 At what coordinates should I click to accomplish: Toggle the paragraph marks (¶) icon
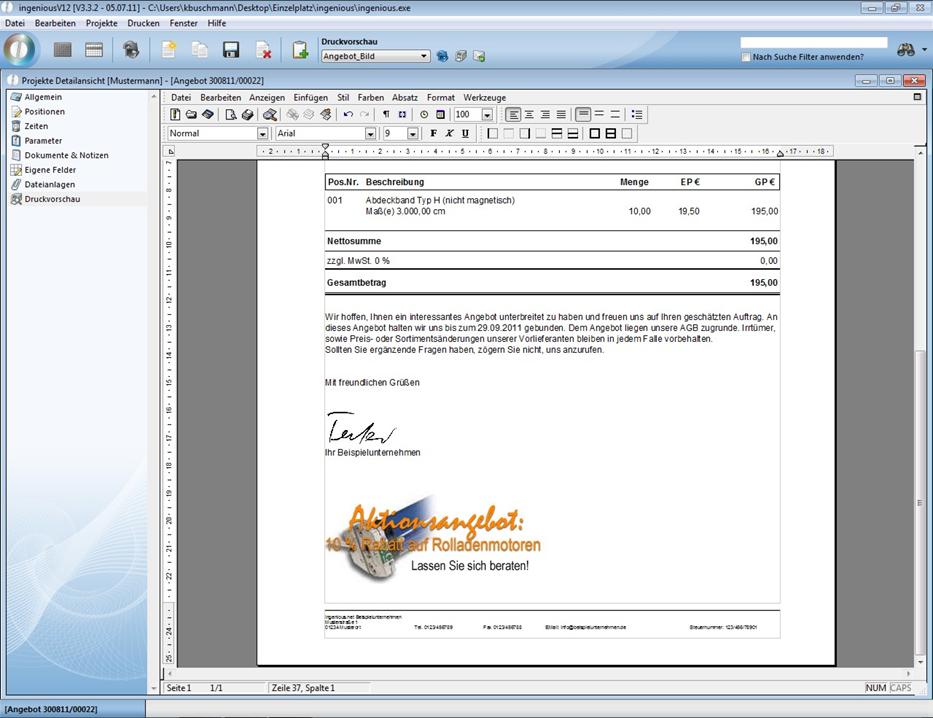click(386, 115)
